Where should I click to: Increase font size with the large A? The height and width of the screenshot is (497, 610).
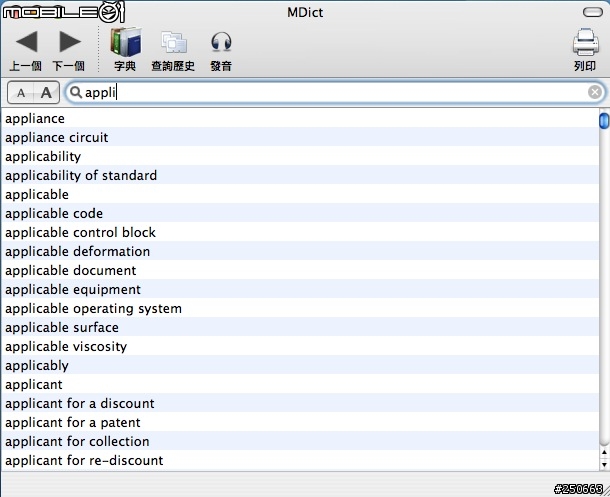click(46, 93)
